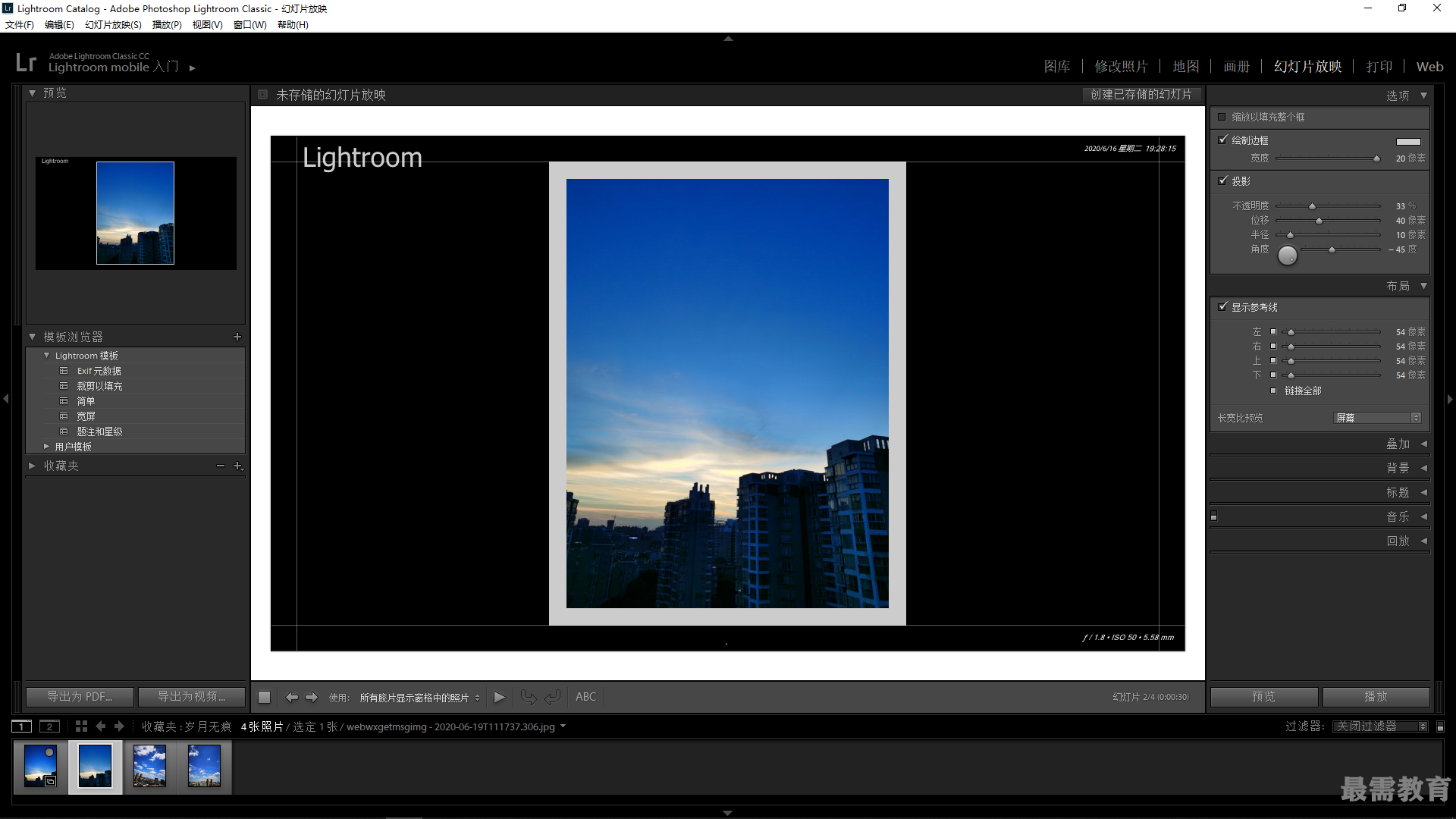Image resolution: width=1456 pixels, height=819 pixels.
Task: Switch to the 修改照片 module
Action: coord(1121,67)
